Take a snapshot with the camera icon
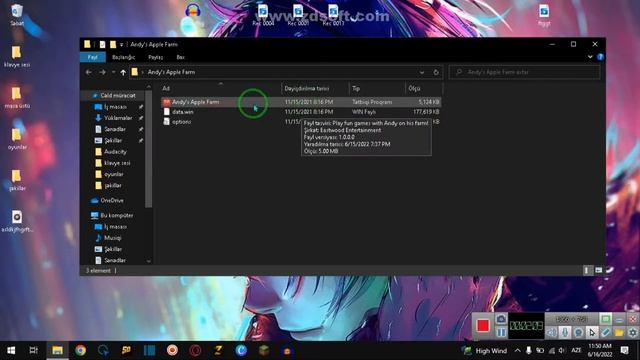The image size is (640, 360). point(501,319)
